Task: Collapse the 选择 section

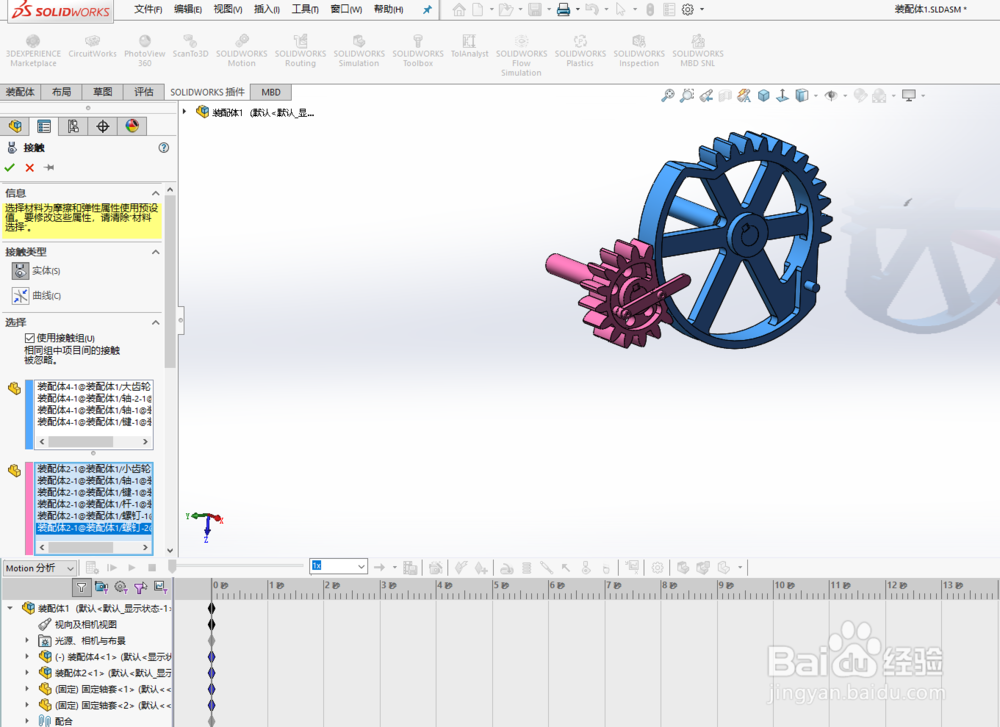Action: coord(155,323)
